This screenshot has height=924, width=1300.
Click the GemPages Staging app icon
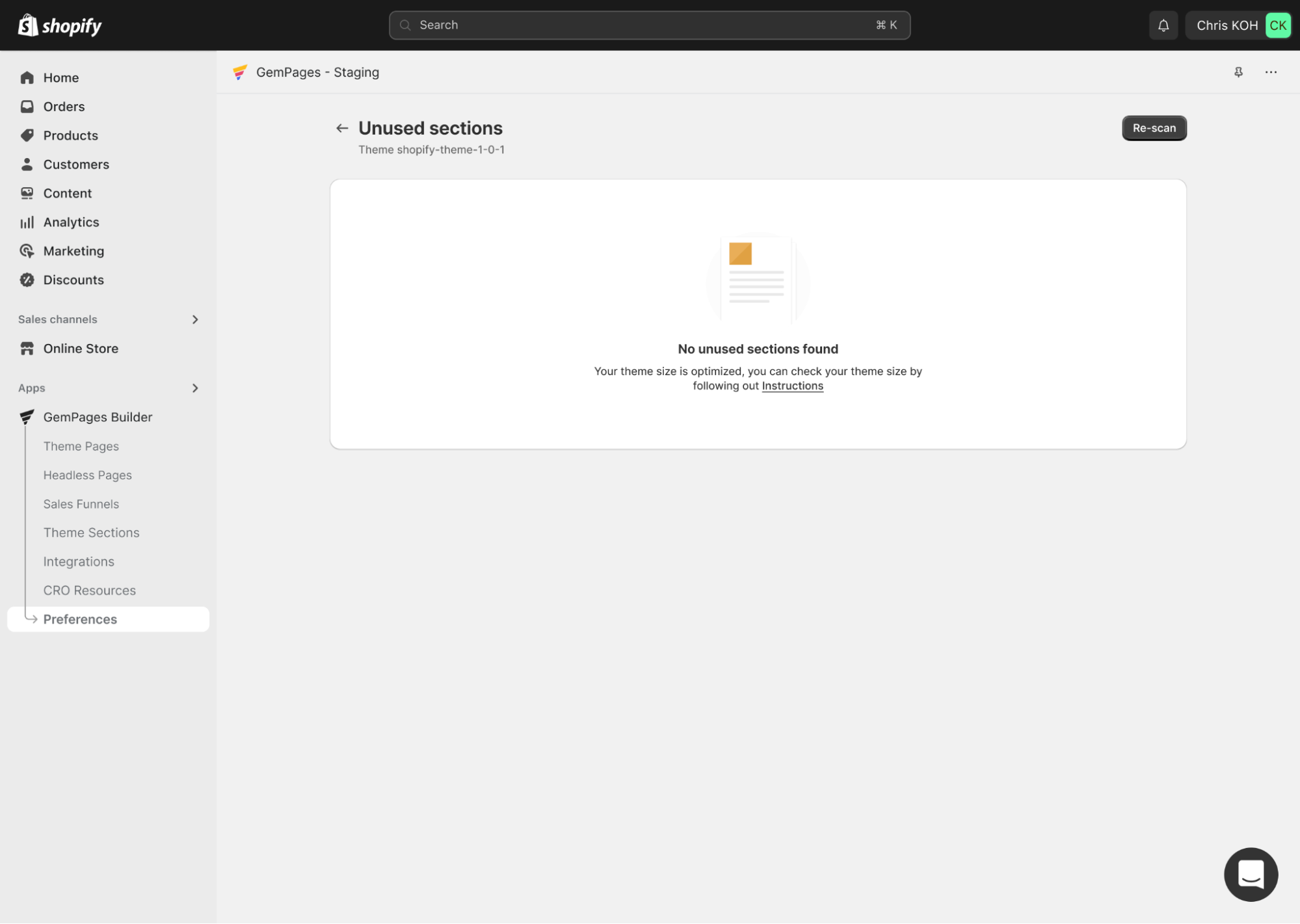coord(240,72)
